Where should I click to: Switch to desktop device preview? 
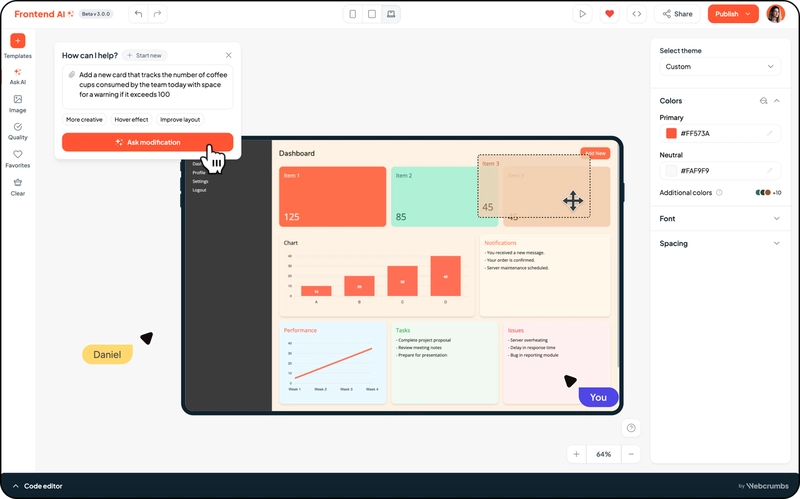tap(391, 14)
